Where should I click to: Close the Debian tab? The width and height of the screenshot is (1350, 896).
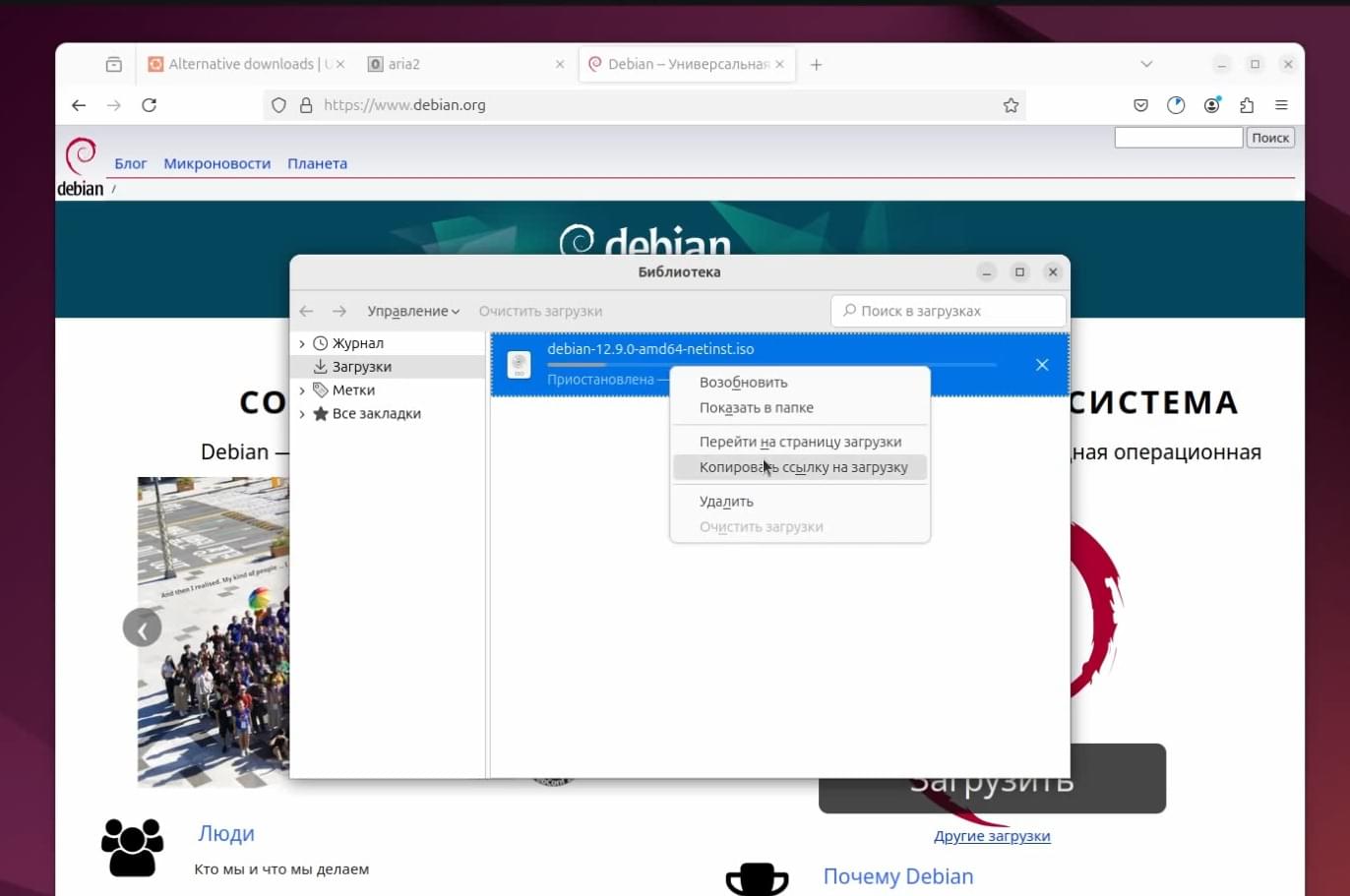click(x=779, y=64)
